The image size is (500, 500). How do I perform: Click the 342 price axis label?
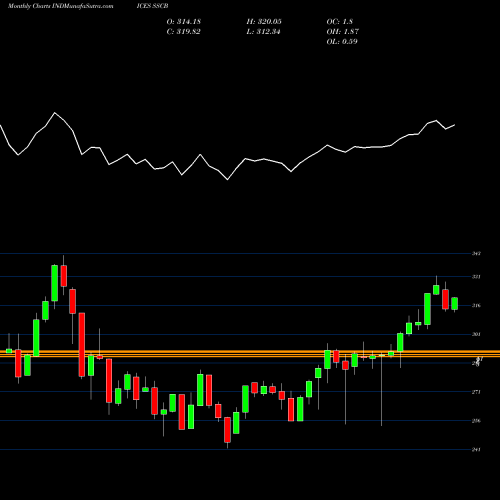pyautogui.click(x=476, y=254)
